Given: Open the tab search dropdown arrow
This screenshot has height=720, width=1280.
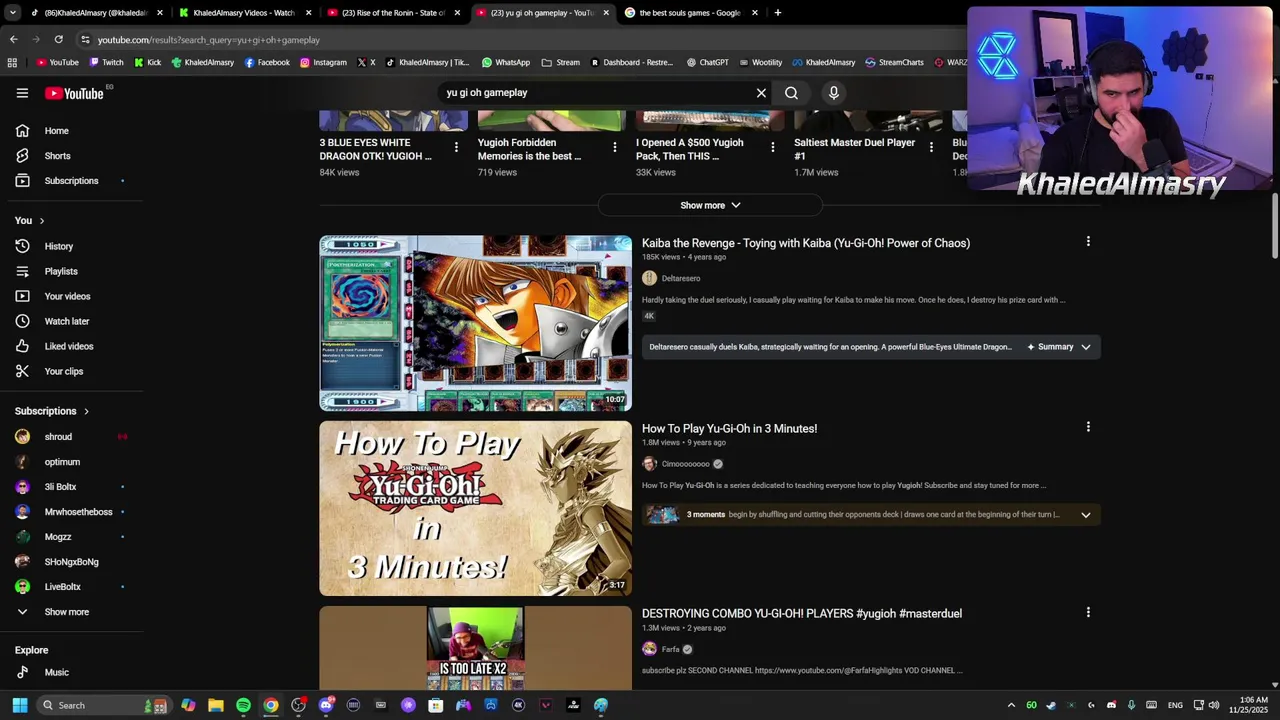Looking at the screenshot, I should [13, 13].
